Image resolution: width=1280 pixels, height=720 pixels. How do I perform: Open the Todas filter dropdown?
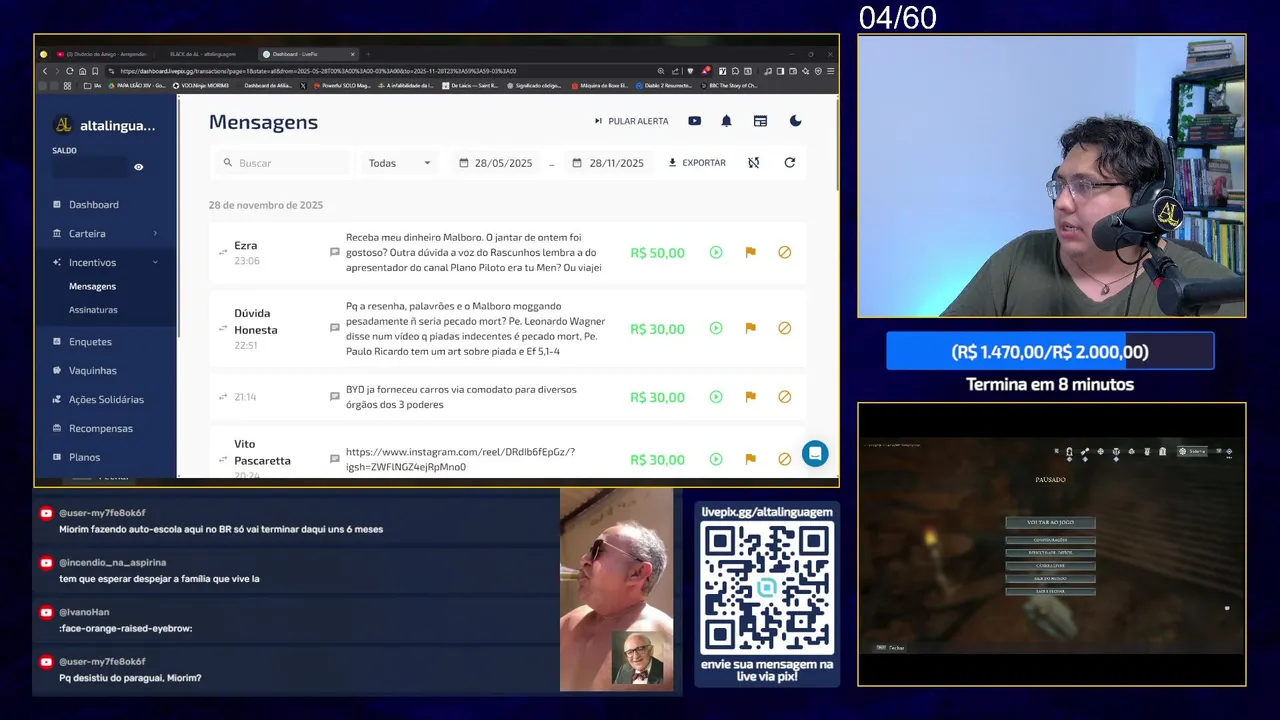coord(399,163)
